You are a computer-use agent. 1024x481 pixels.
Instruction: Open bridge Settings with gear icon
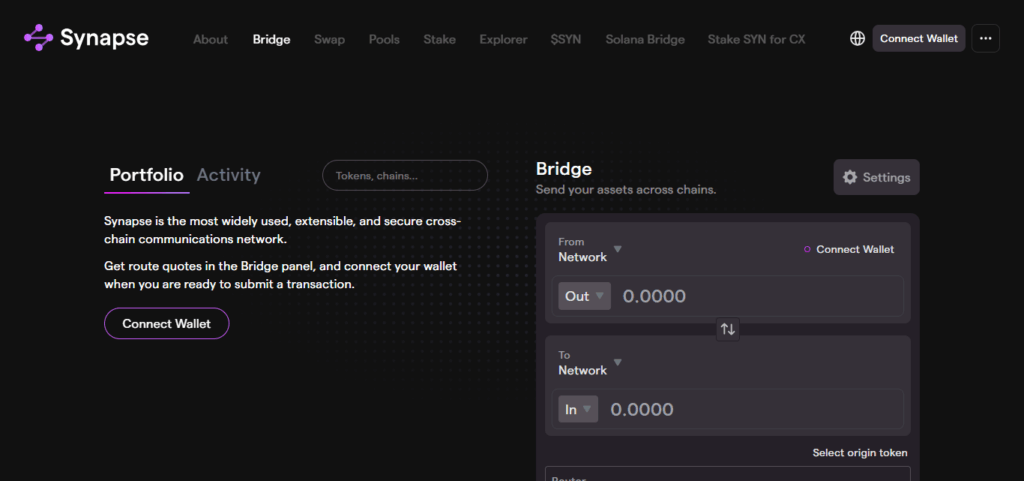click(x=876, y=177)
